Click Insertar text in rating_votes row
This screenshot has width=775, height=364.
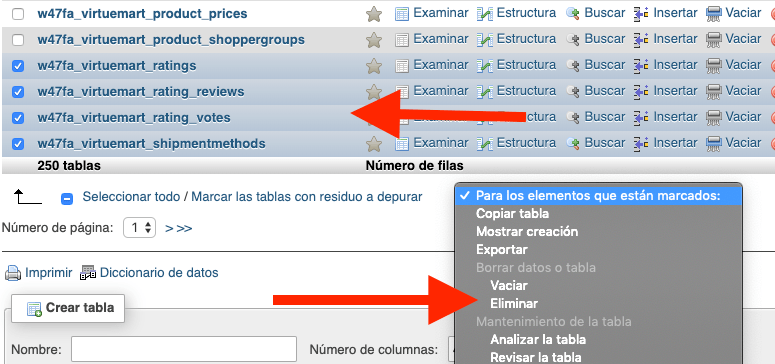pos(676,117)
